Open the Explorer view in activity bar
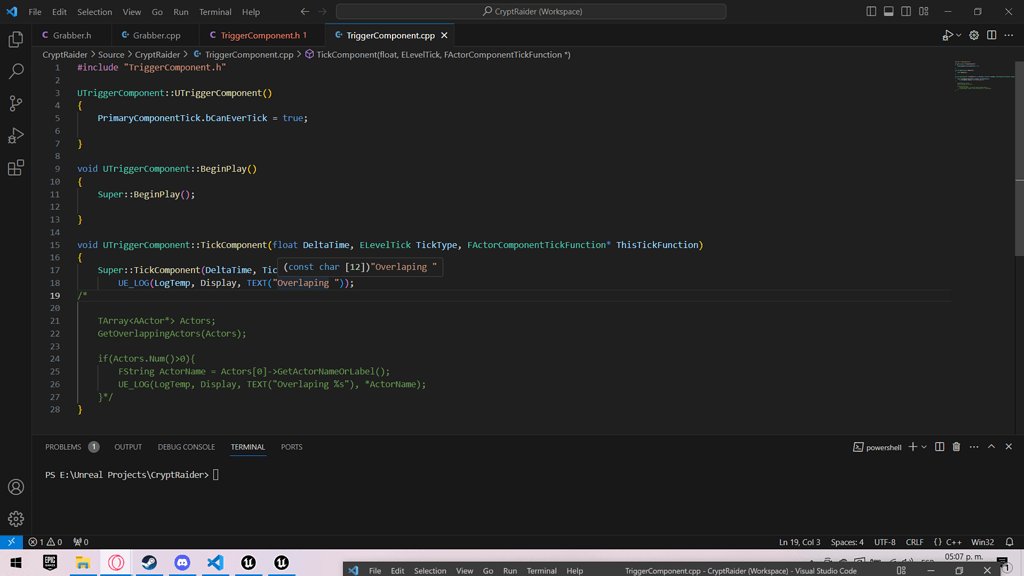The width and height of the screenshot is (1024, 576). [16, 39]
